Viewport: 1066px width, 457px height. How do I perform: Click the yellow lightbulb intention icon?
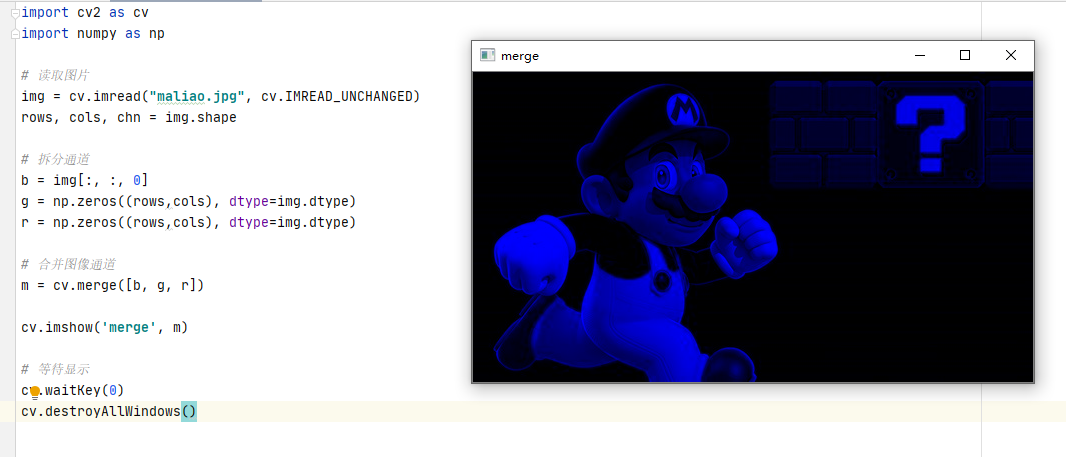pyautogui.click(x=35, y=392)
